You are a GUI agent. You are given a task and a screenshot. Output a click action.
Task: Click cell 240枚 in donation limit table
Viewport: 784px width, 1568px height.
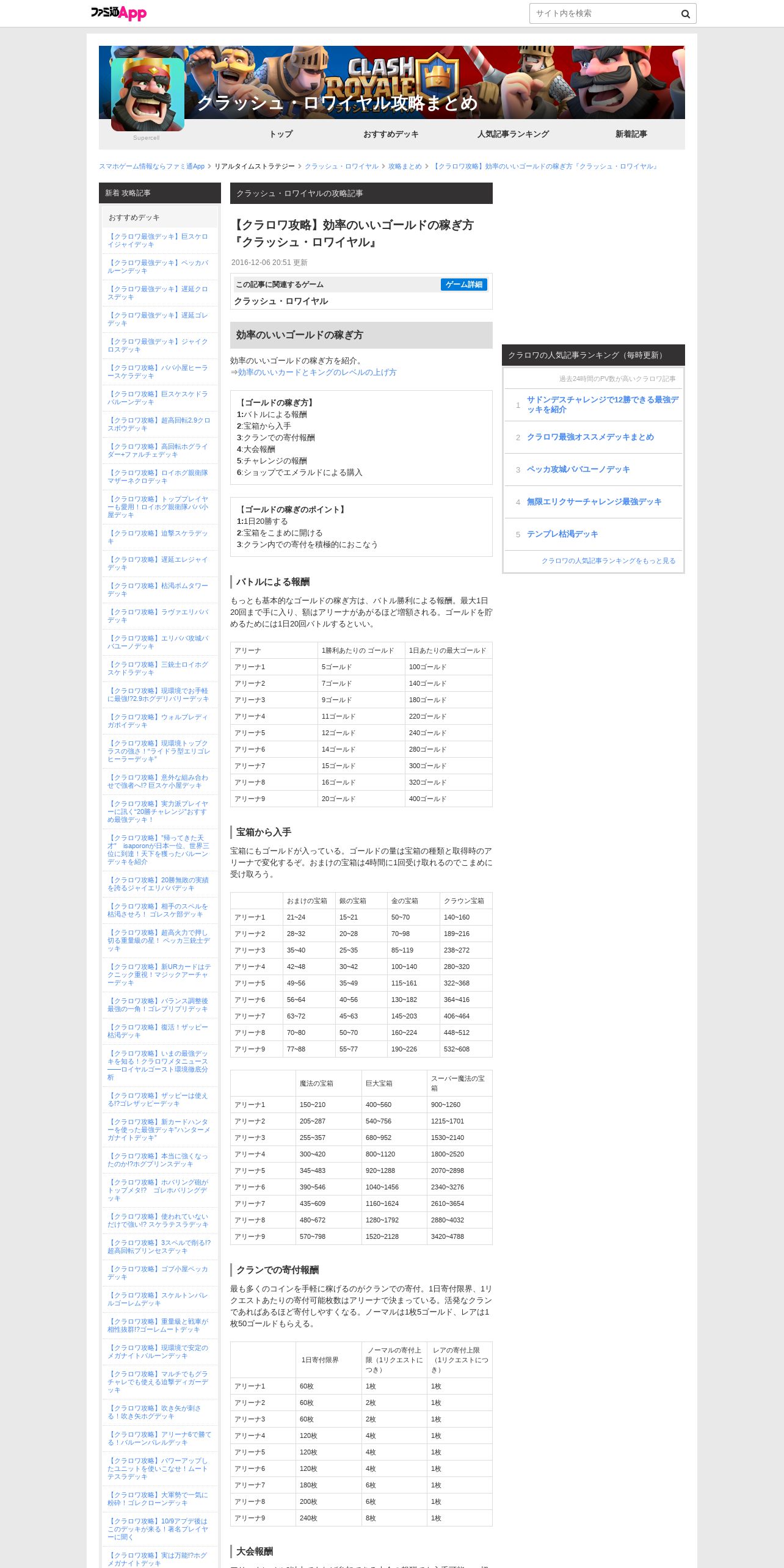[x=328, y=1518]
